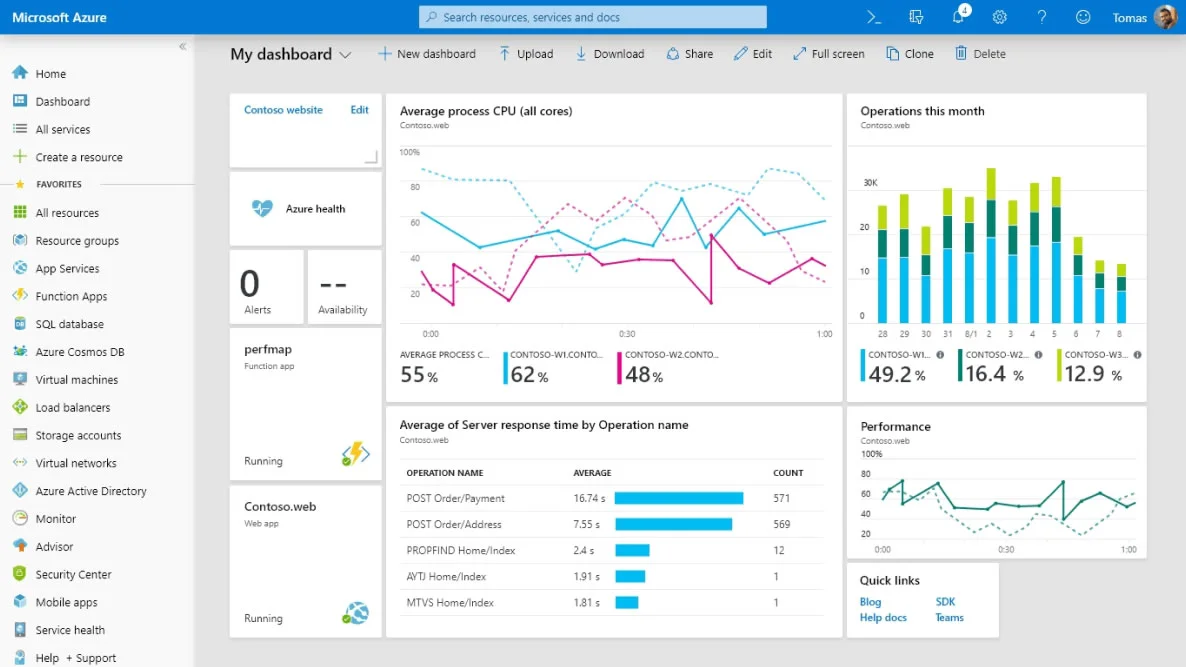
Task: Open the SDK quick link
Action: (945, 602)
